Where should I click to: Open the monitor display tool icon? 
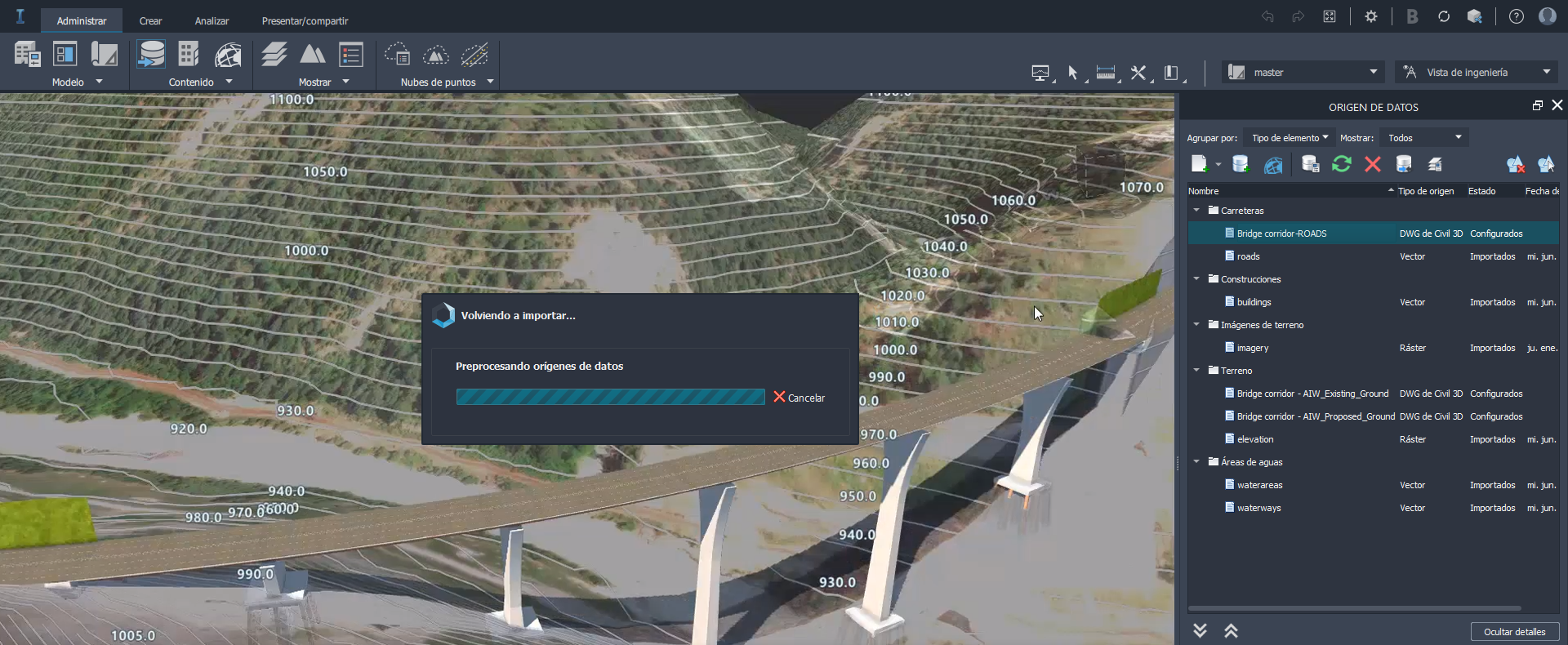[x=1040, y=73]
